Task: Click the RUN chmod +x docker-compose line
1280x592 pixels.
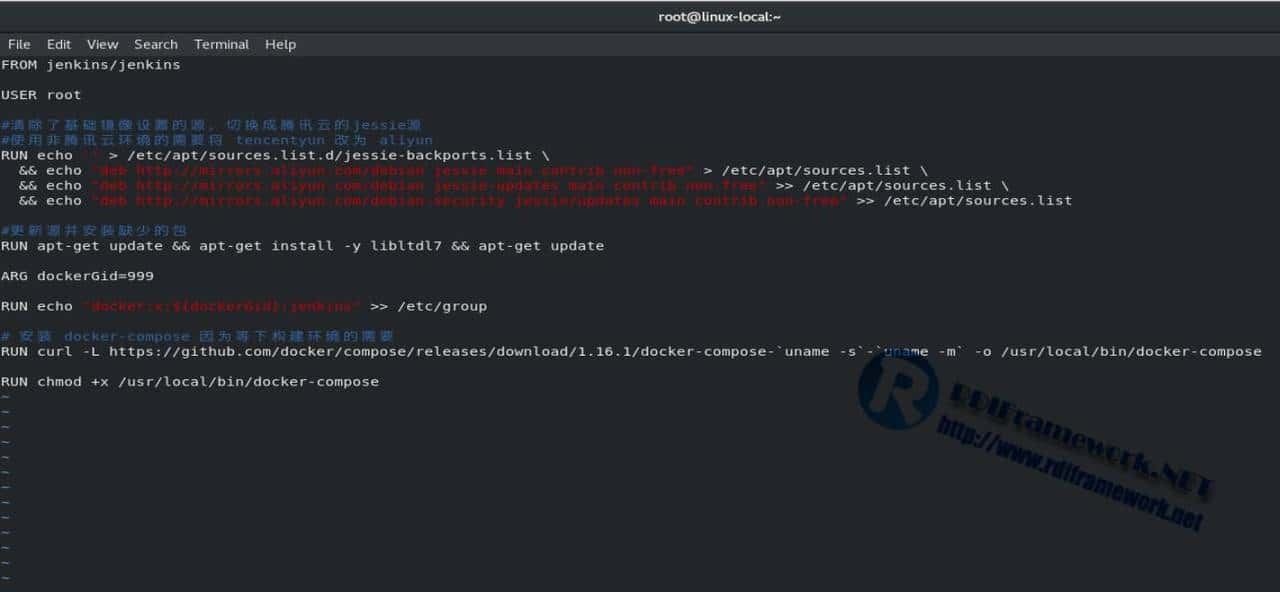Action: pos(190,381)
